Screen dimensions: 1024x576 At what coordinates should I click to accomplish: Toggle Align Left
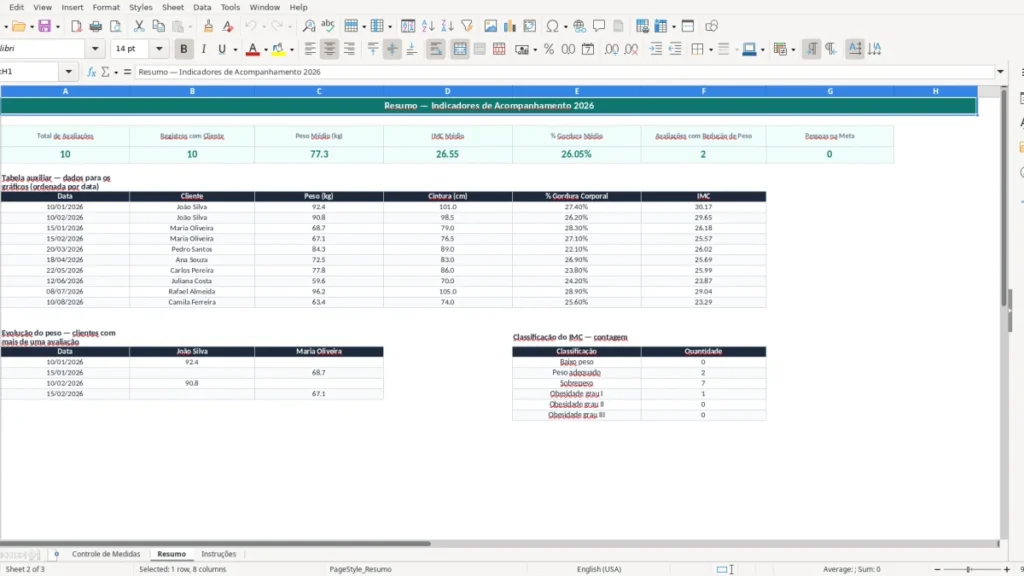(310, 49)
